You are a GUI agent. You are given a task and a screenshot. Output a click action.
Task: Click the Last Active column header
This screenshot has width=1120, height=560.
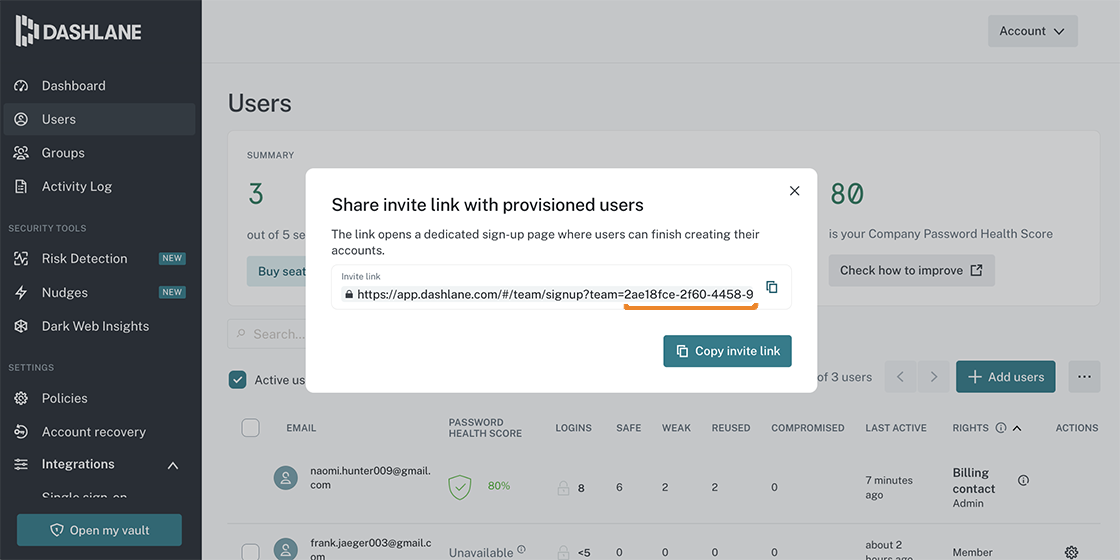(896, 428)
